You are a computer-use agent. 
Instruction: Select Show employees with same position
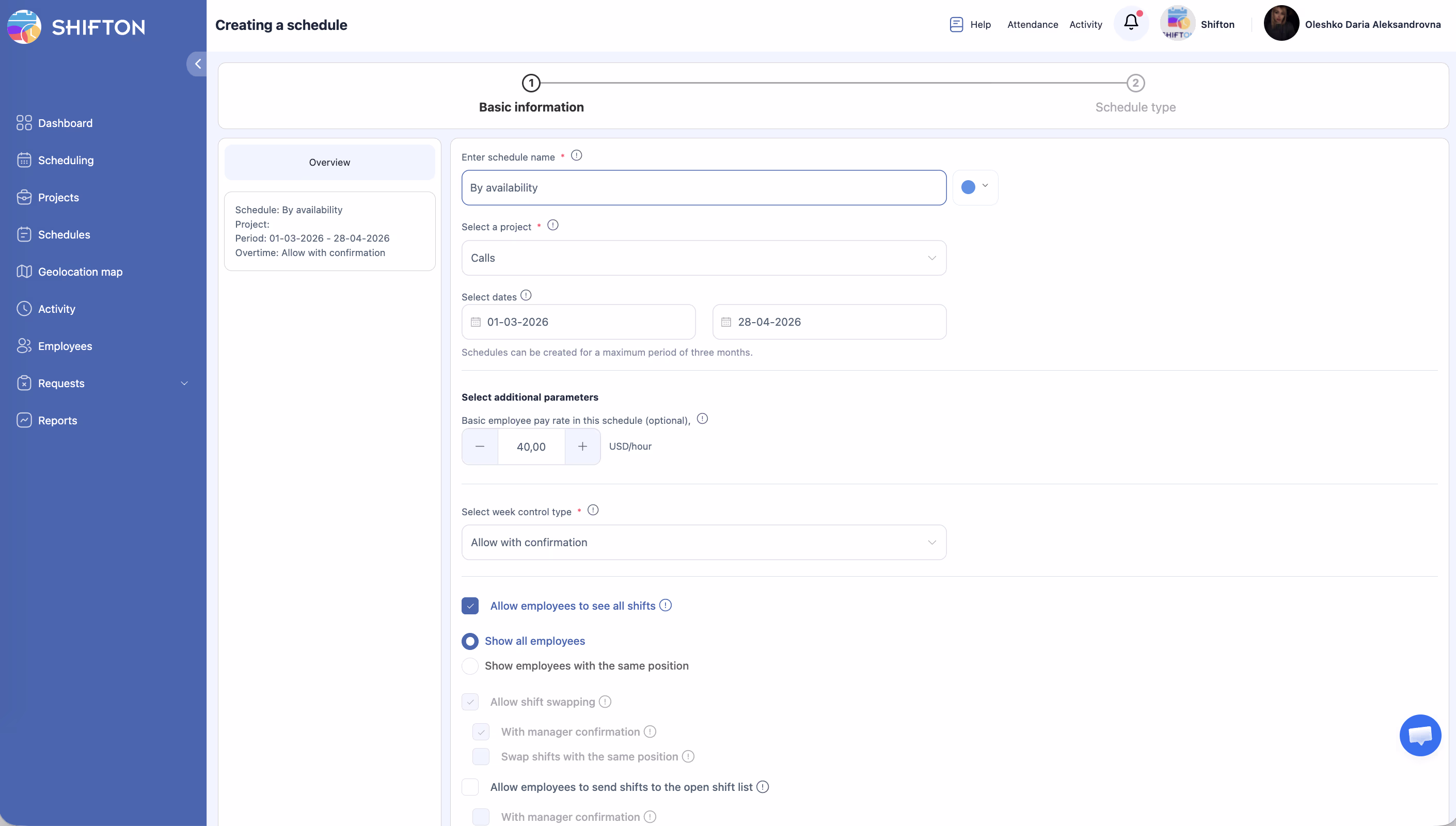pos(470,666)
